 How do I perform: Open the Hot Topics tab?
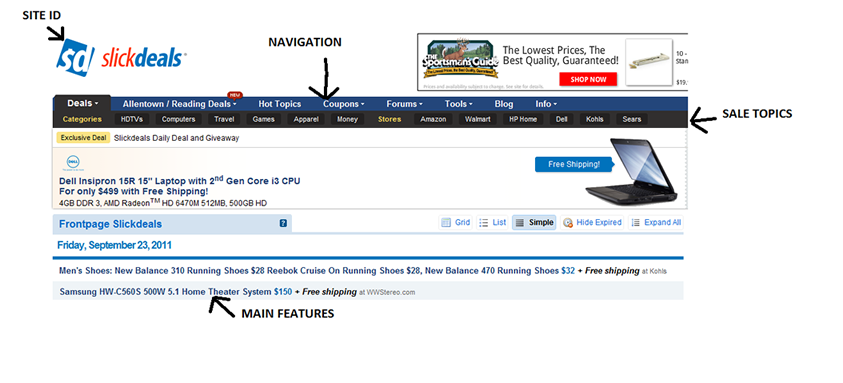(280, 104)
